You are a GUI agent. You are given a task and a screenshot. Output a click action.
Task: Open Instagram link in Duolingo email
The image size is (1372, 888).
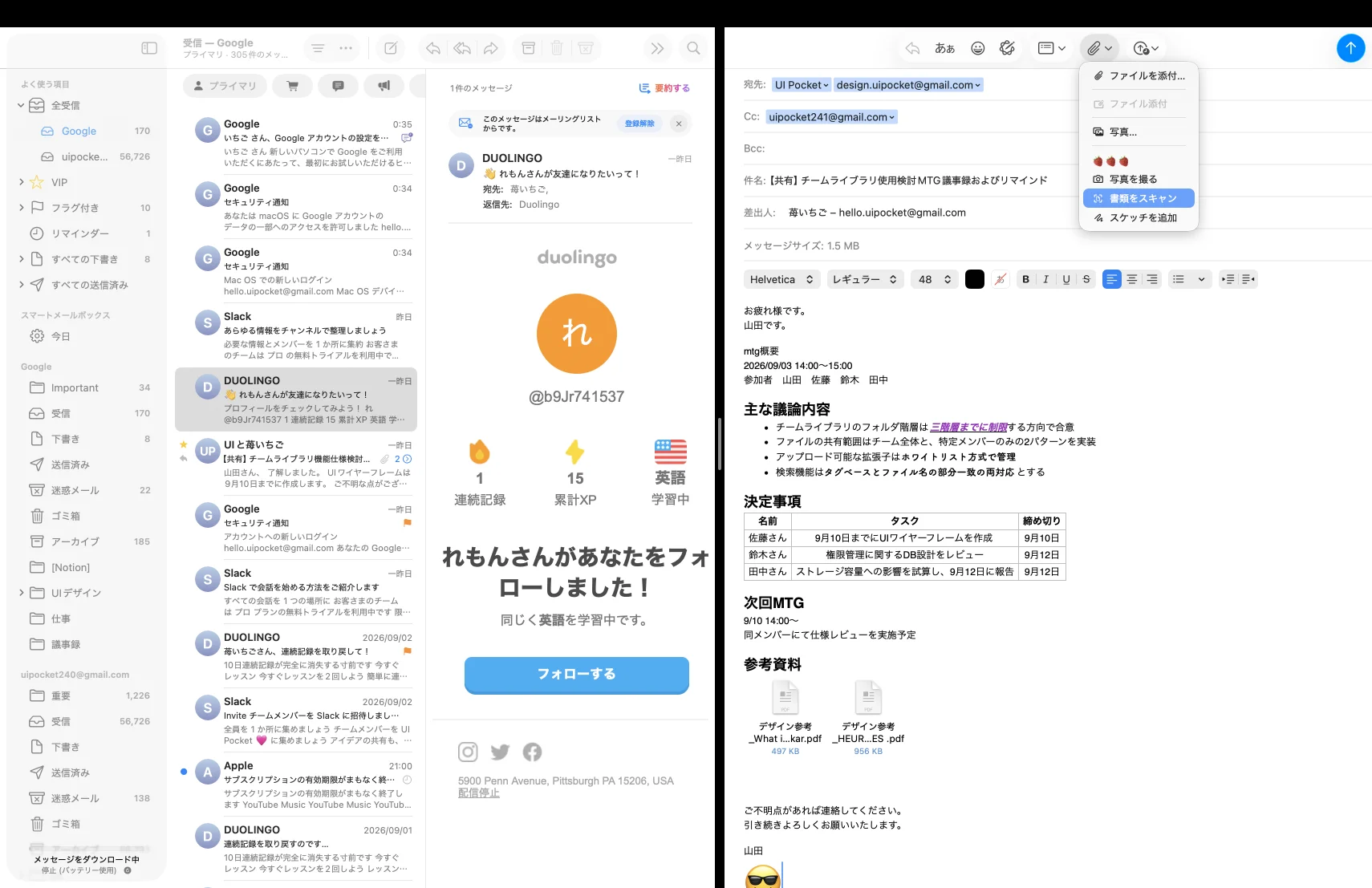coord(468,752)
